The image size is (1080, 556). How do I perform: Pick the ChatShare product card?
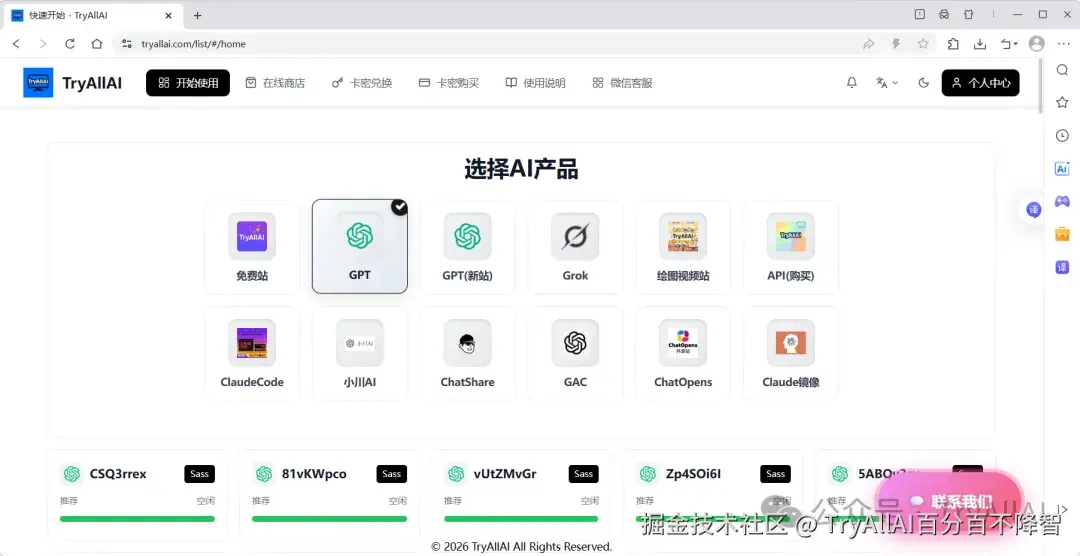pyautogui.click(x=468, y=353)
